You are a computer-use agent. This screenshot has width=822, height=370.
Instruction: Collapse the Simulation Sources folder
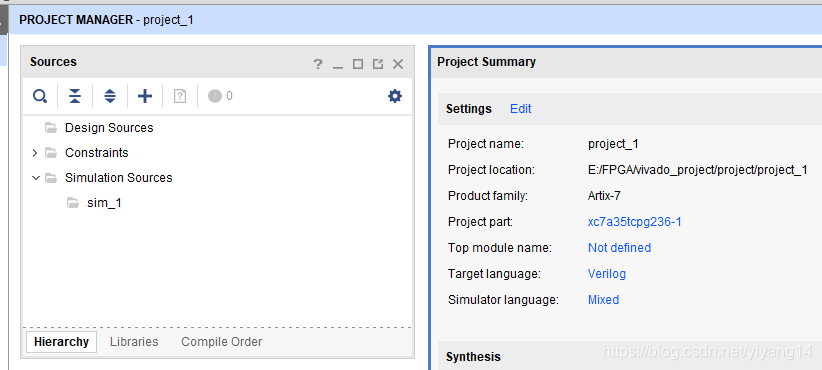(36, 178)
